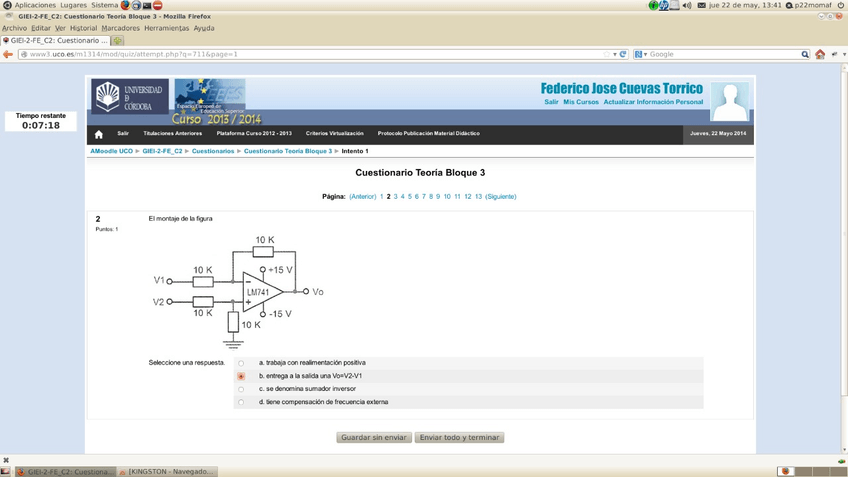Open Firefox home page via house icon
Screen dimensions: 848x477
click(x=820, y=54)
